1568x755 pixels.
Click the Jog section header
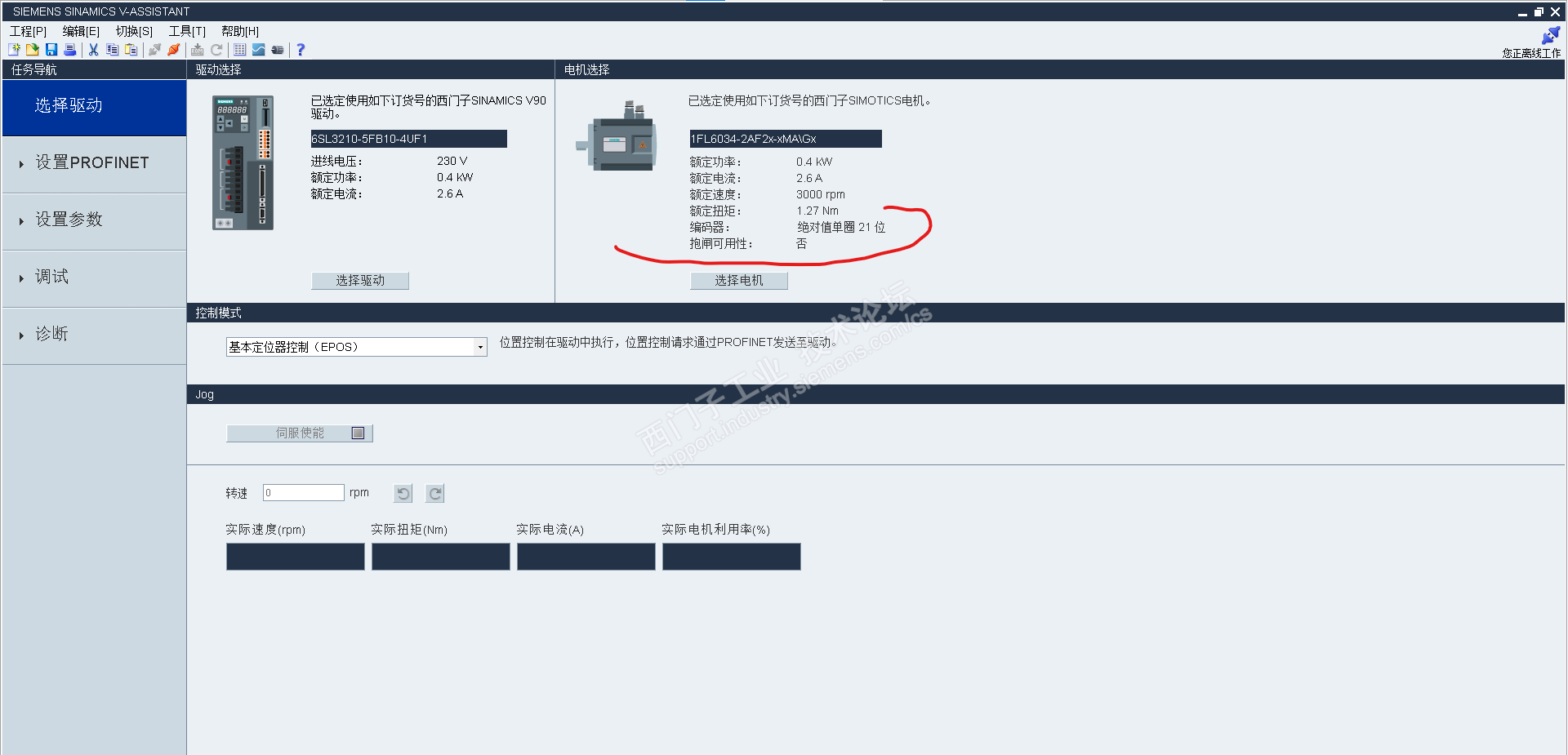875,394
